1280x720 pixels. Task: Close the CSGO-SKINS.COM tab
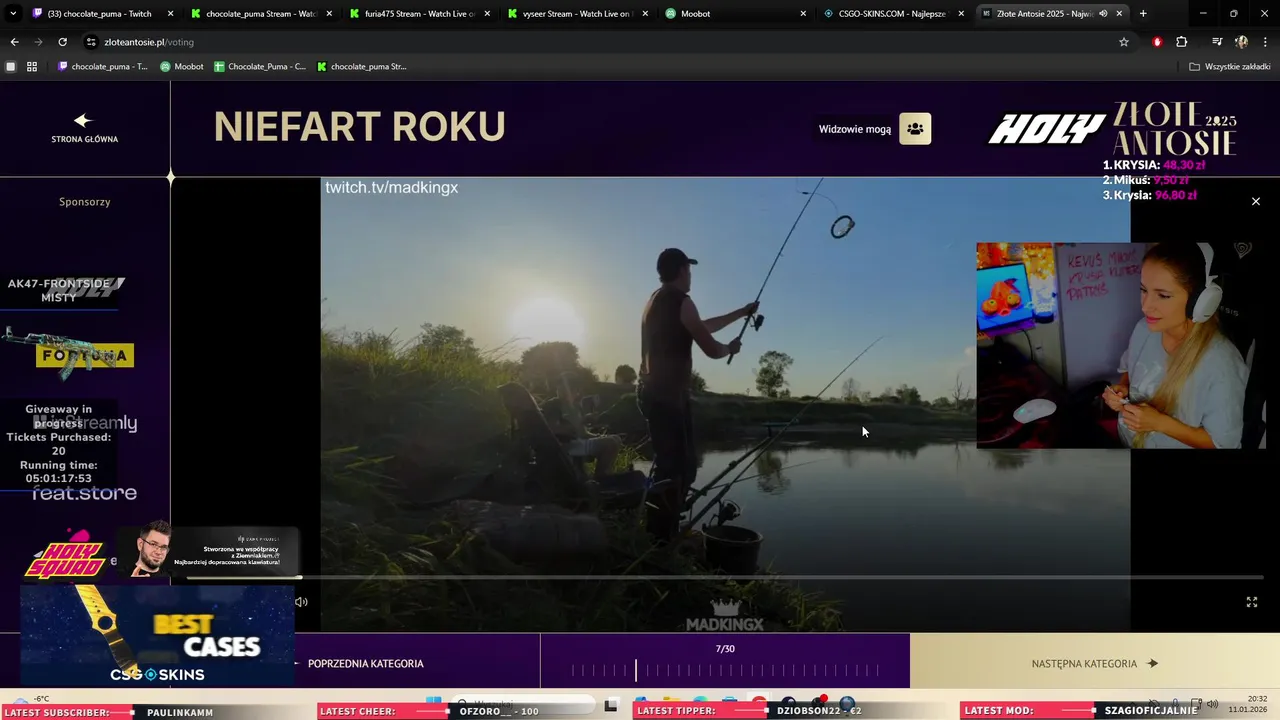tap(961, 14)
